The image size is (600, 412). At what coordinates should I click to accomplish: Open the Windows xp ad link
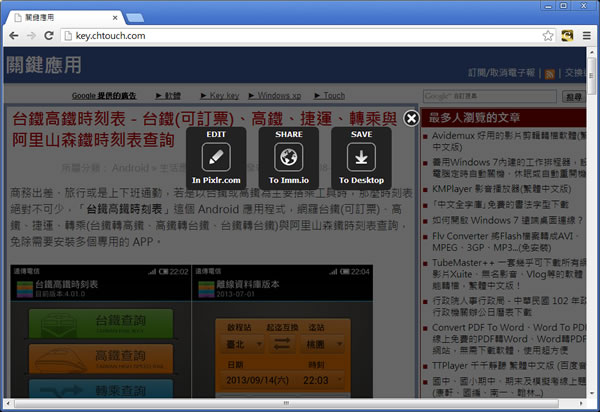(275, 96)
